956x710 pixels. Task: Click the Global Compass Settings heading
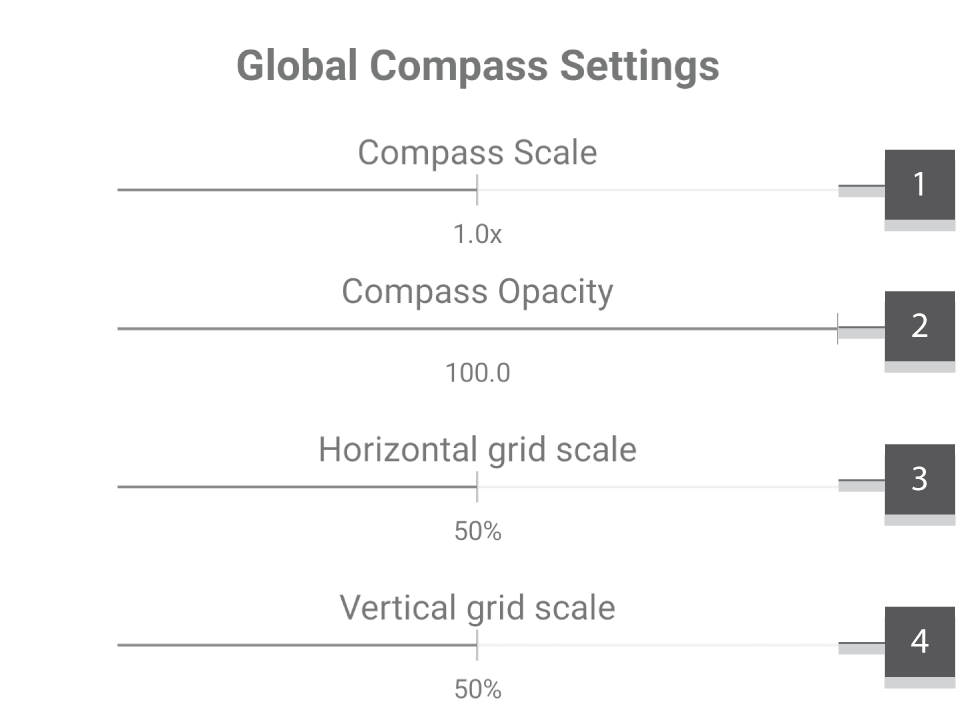(478, 66)
